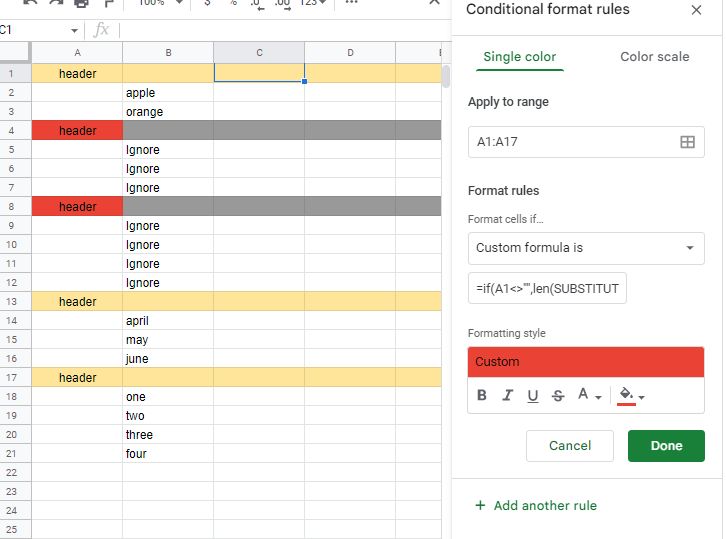
Task: Select row 1 header
Action: pos(15,73)
